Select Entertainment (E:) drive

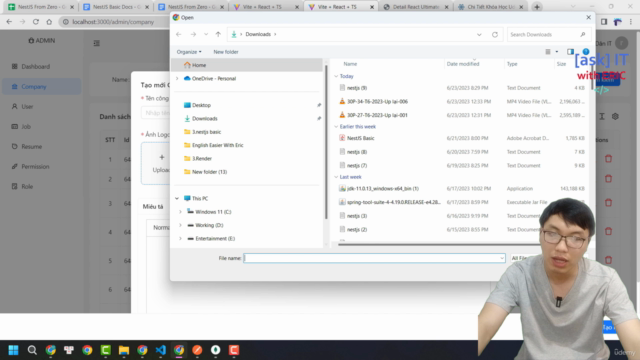(x=211, y=238)
